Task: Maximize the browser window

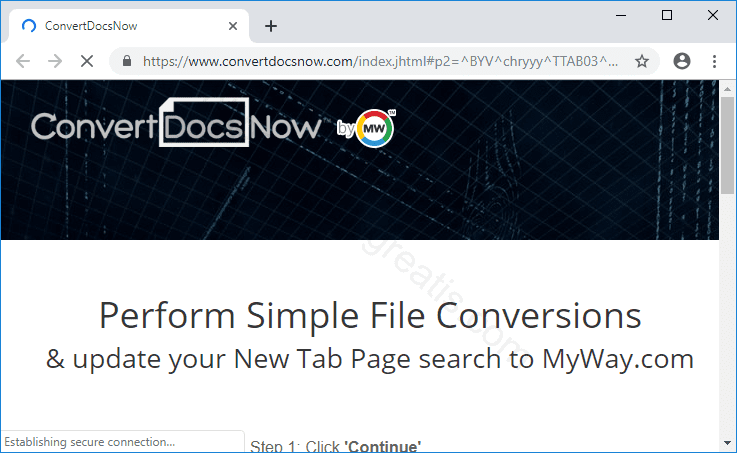Action: 667,15
